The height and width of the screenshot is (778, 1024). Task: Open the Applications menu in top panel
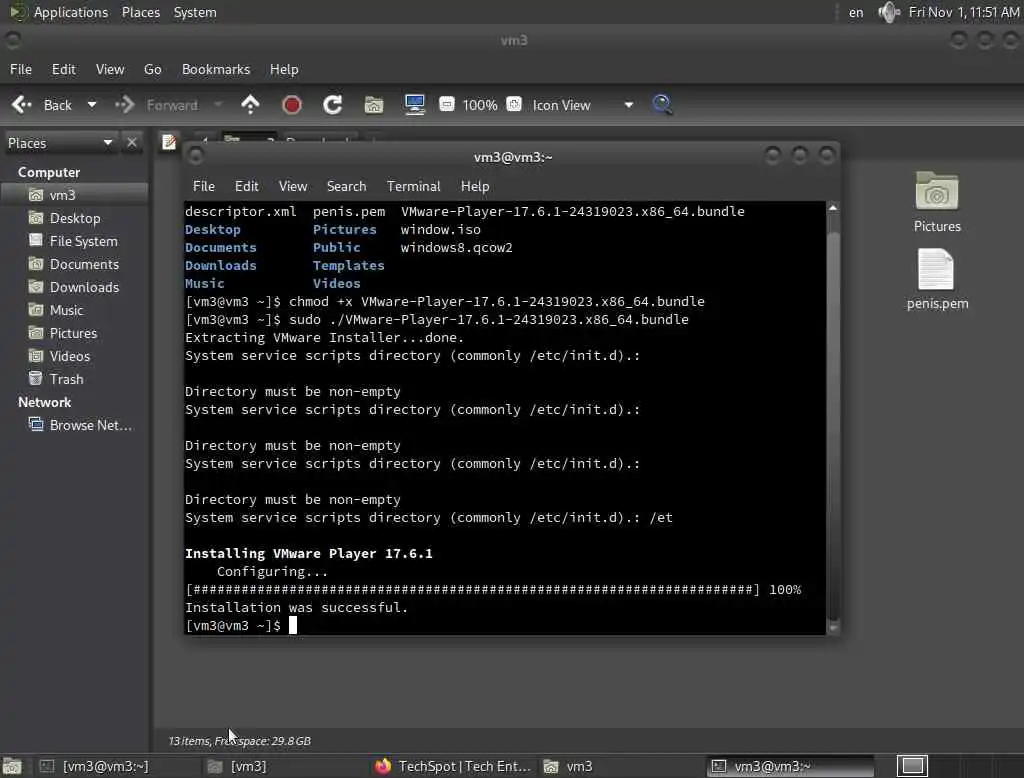coord(59,12)
